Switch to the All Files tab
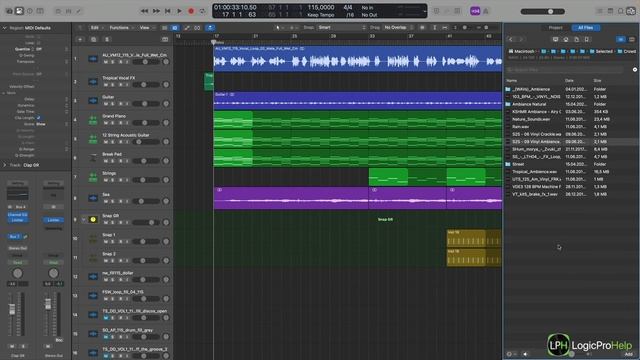 click(585, 28)
